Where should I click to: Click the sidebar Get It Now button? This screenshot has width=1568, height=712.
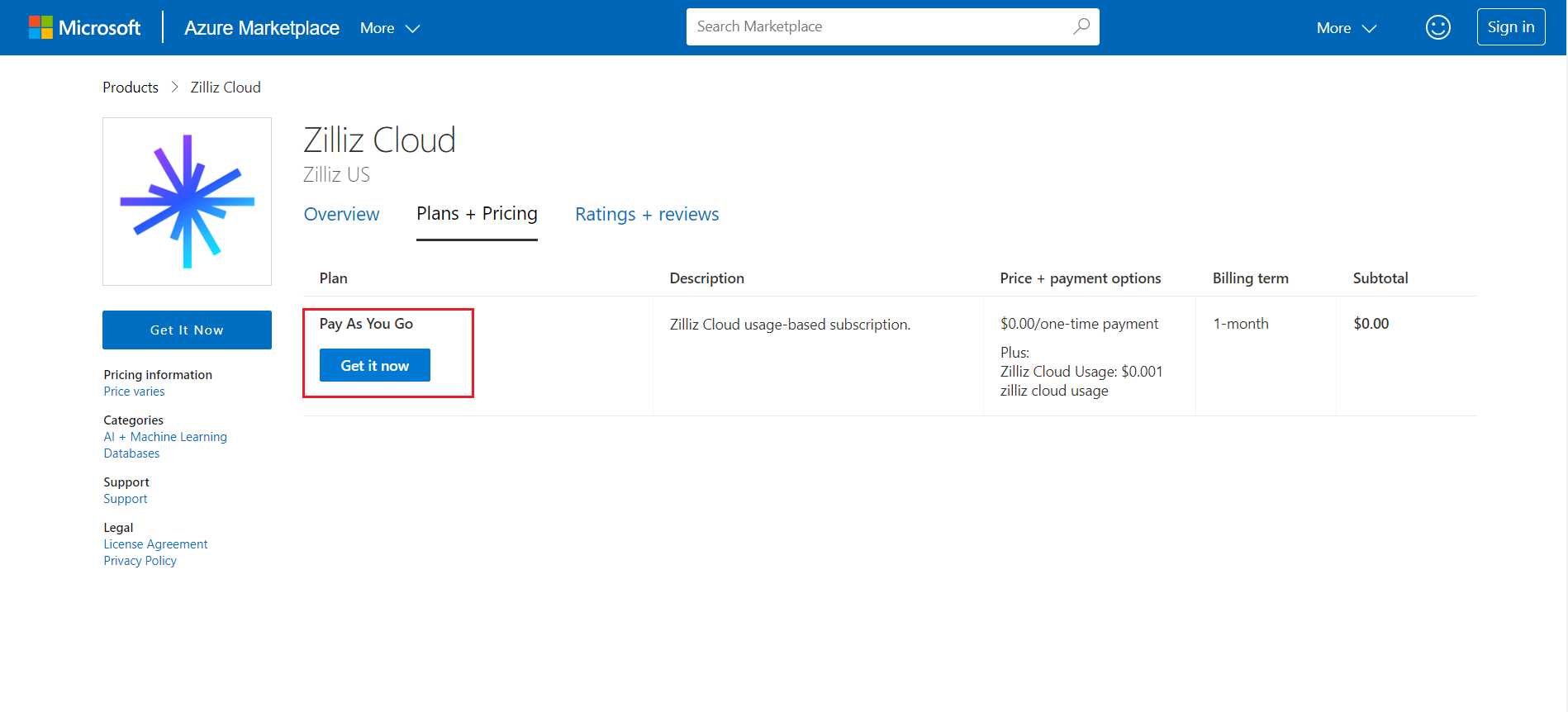tap(187, 330)
